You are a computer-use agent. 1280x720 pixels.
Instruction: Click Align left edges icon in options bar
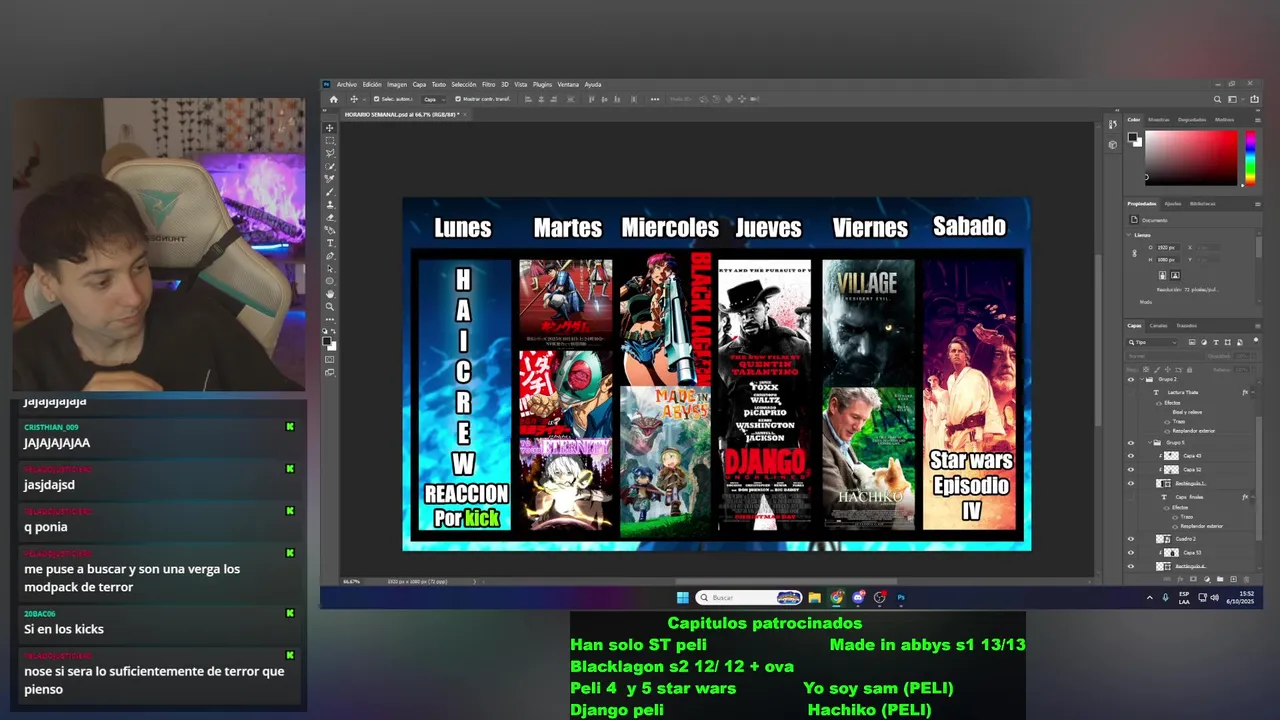click(528, 99)
